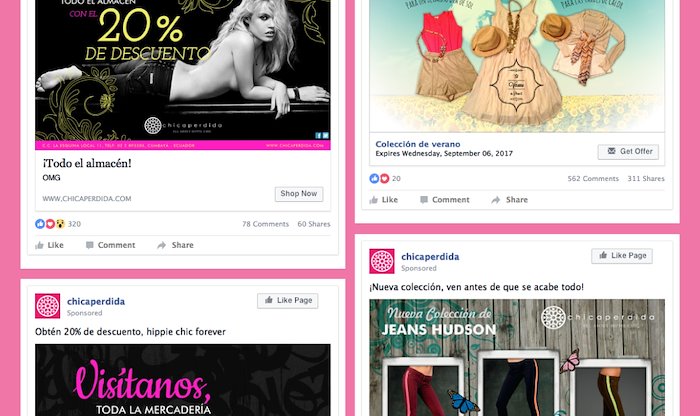The width and height of the screenshot is (700, 416).
Task: Show reactions for the 320 count
Action: click(74, 224)
